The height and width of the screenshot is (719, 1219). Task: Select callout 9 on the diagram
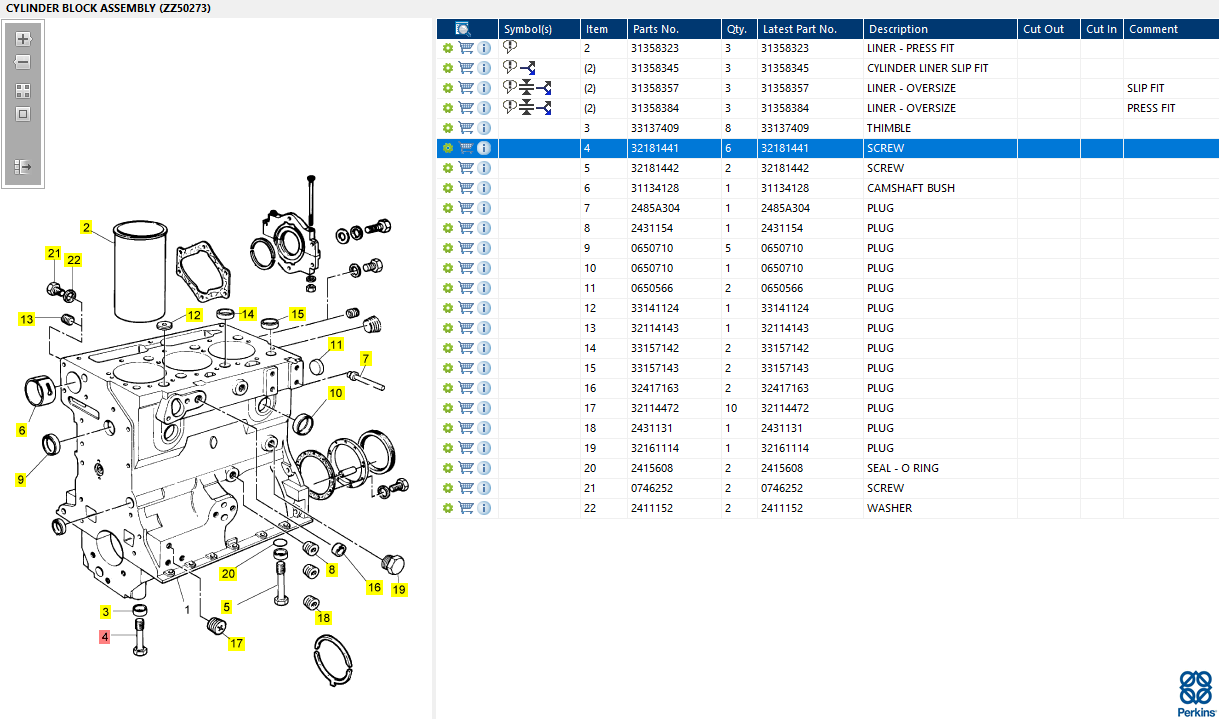[x=20, y=480]
